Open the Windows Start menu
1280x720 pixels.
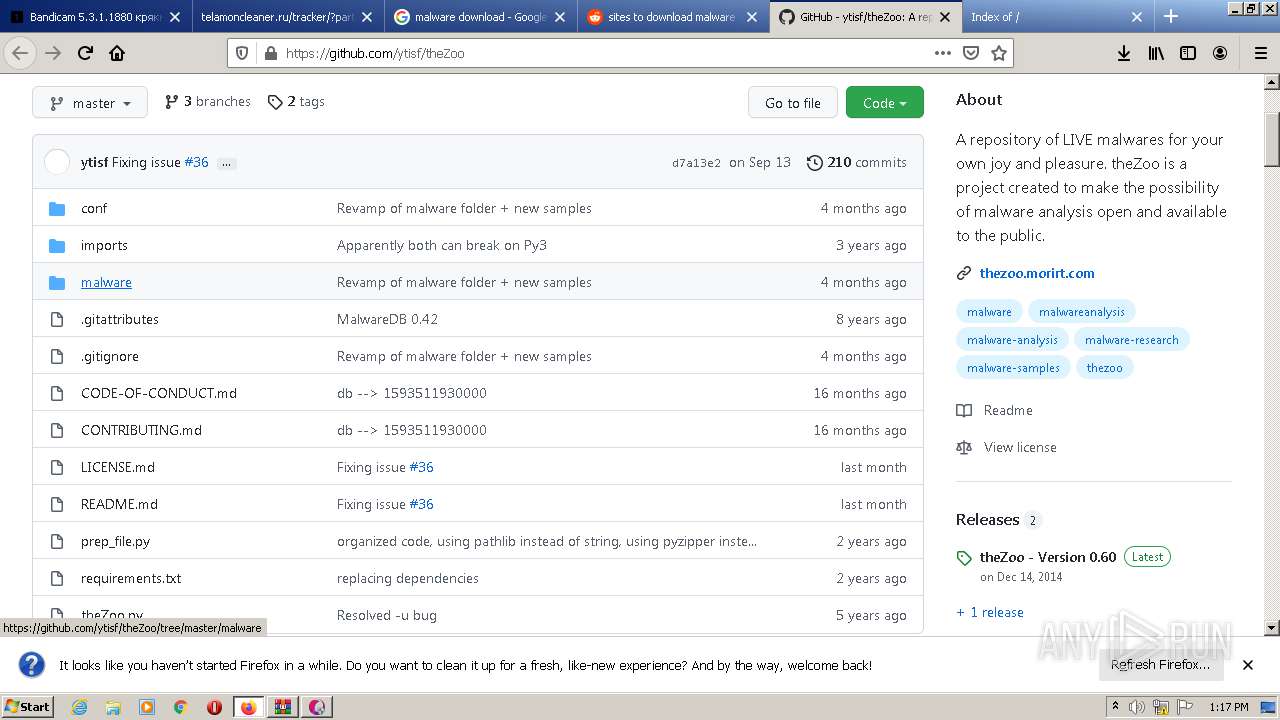pos(27,706)
